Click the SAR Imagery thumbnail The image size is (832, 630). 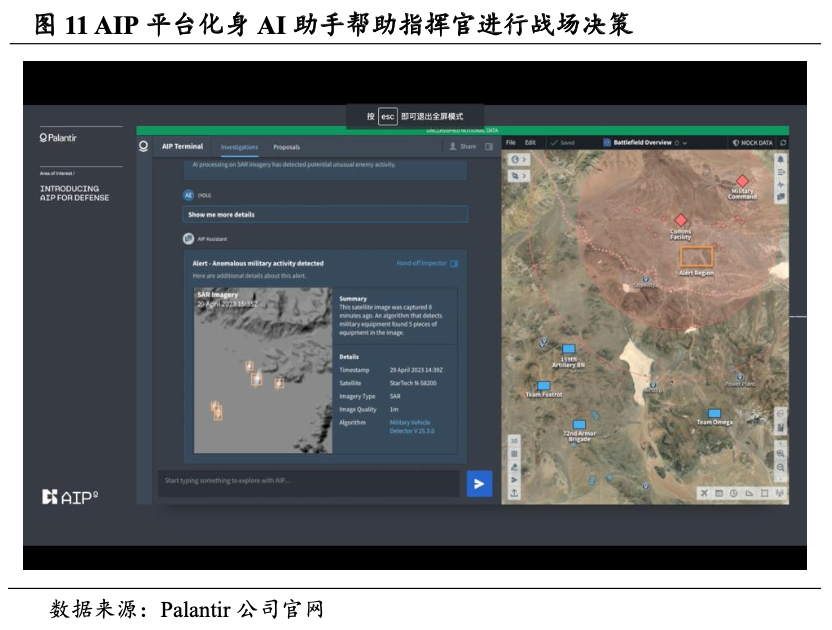(x=263, y=370)
